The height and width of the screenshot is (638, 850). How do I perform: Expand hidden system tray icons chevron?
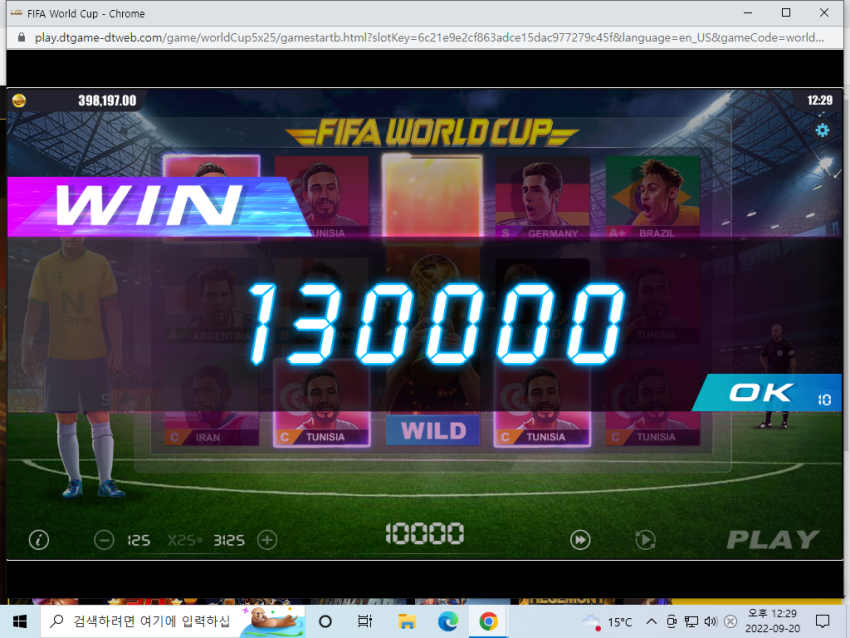(651, 622)
